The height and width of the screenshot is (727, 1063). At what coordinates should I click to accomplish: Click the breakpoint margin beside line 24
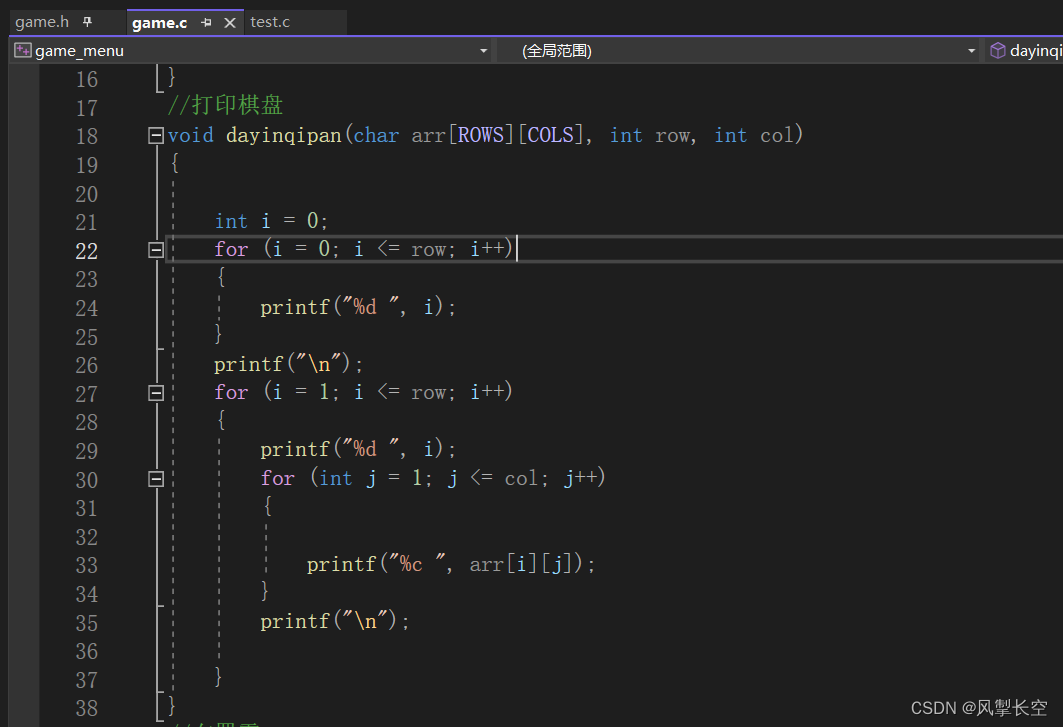(23, 308)
